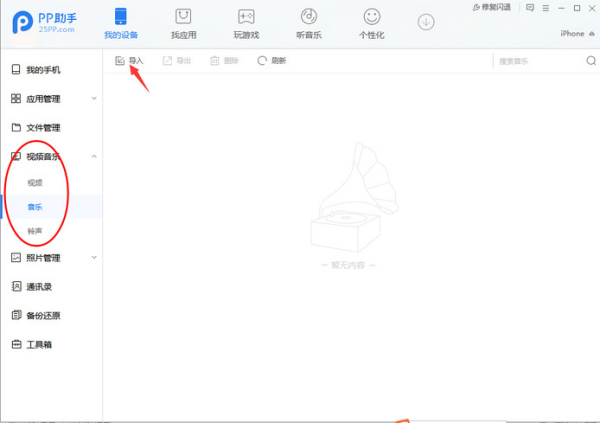This screenshot has height=423, width=600.
Task: Import music with 导入 button
Action: [x=129, y=60]
